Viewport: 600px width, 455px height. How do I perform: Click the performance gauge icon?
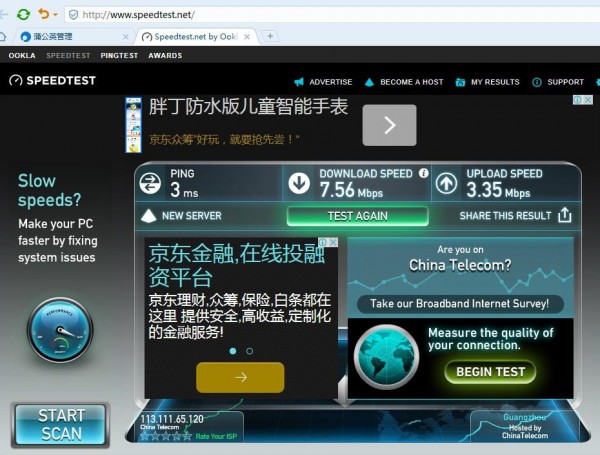[x=60, y=330]
